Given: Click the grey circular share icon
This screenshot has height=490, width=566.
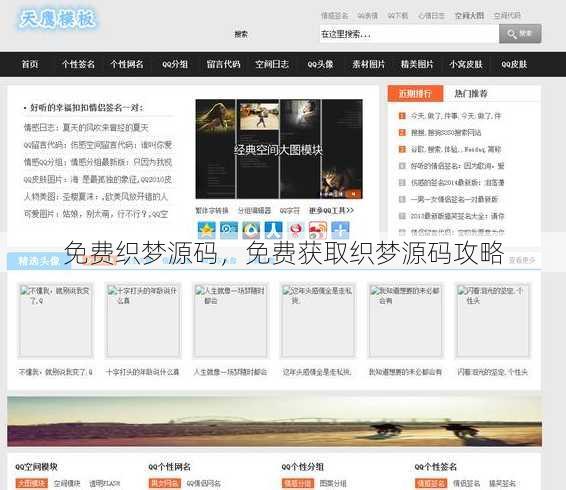Looking at the screenshot, I should [251, 230].
